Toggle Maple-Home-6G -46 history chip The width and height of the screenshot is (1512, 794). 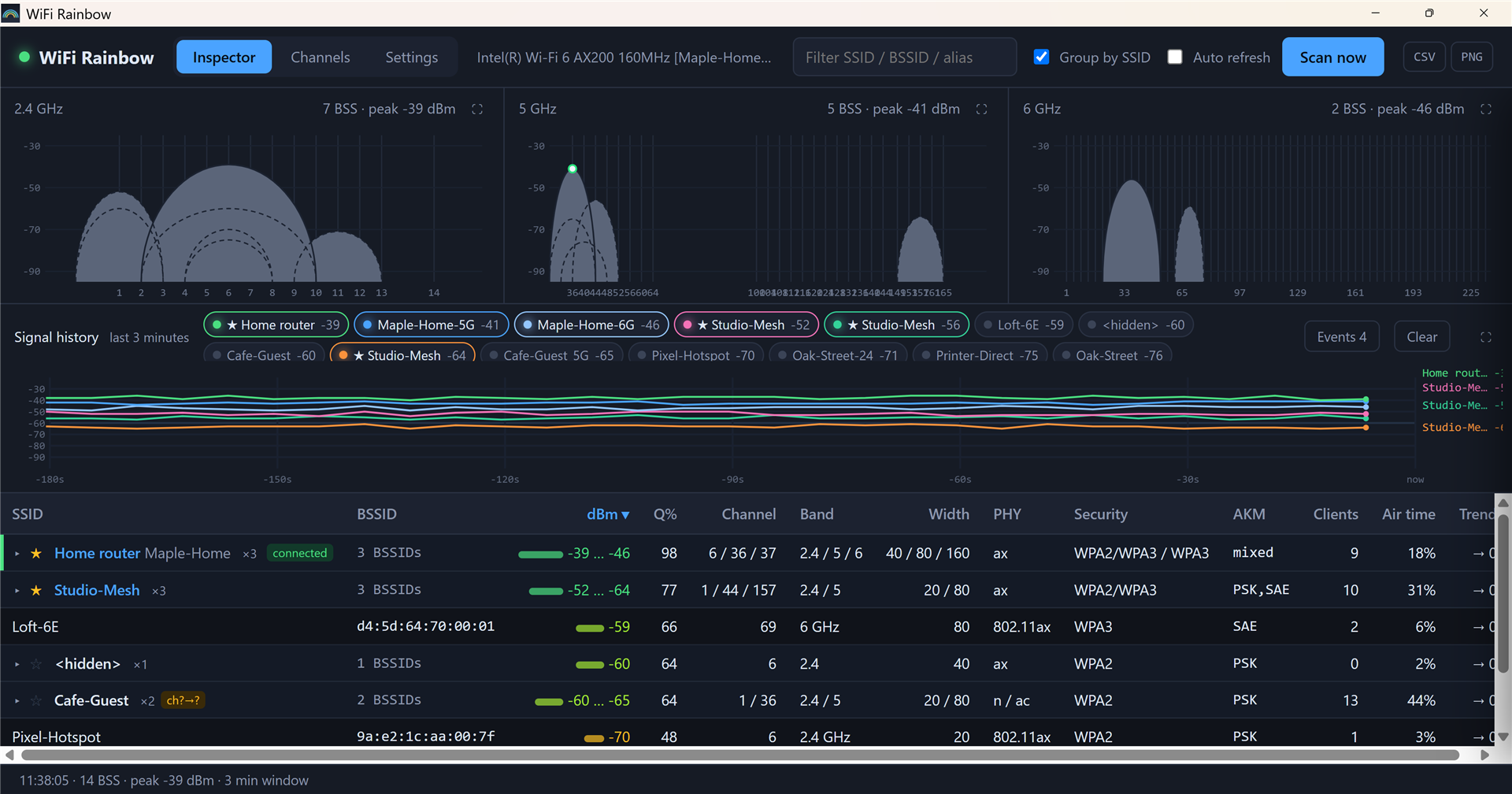pyautogui.click(x=591, y=325)
